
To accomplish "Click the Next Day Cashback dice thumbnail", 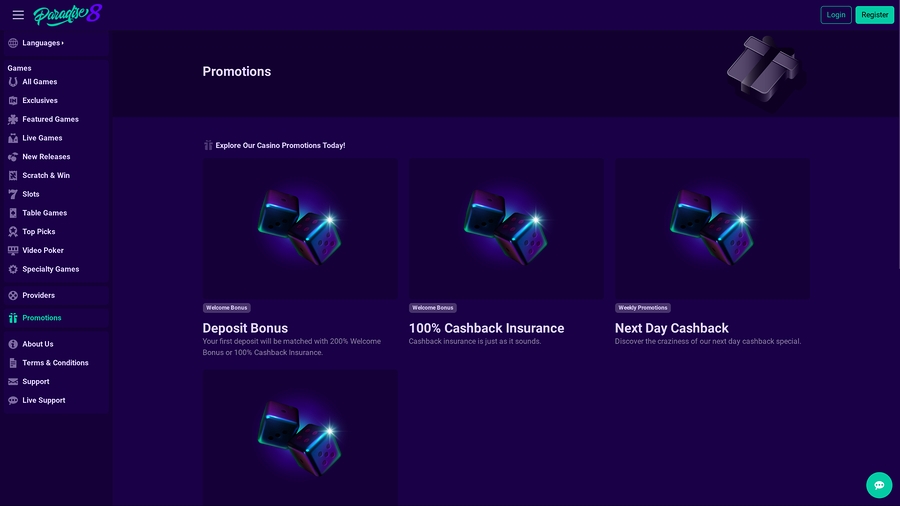I will [712, 228].
